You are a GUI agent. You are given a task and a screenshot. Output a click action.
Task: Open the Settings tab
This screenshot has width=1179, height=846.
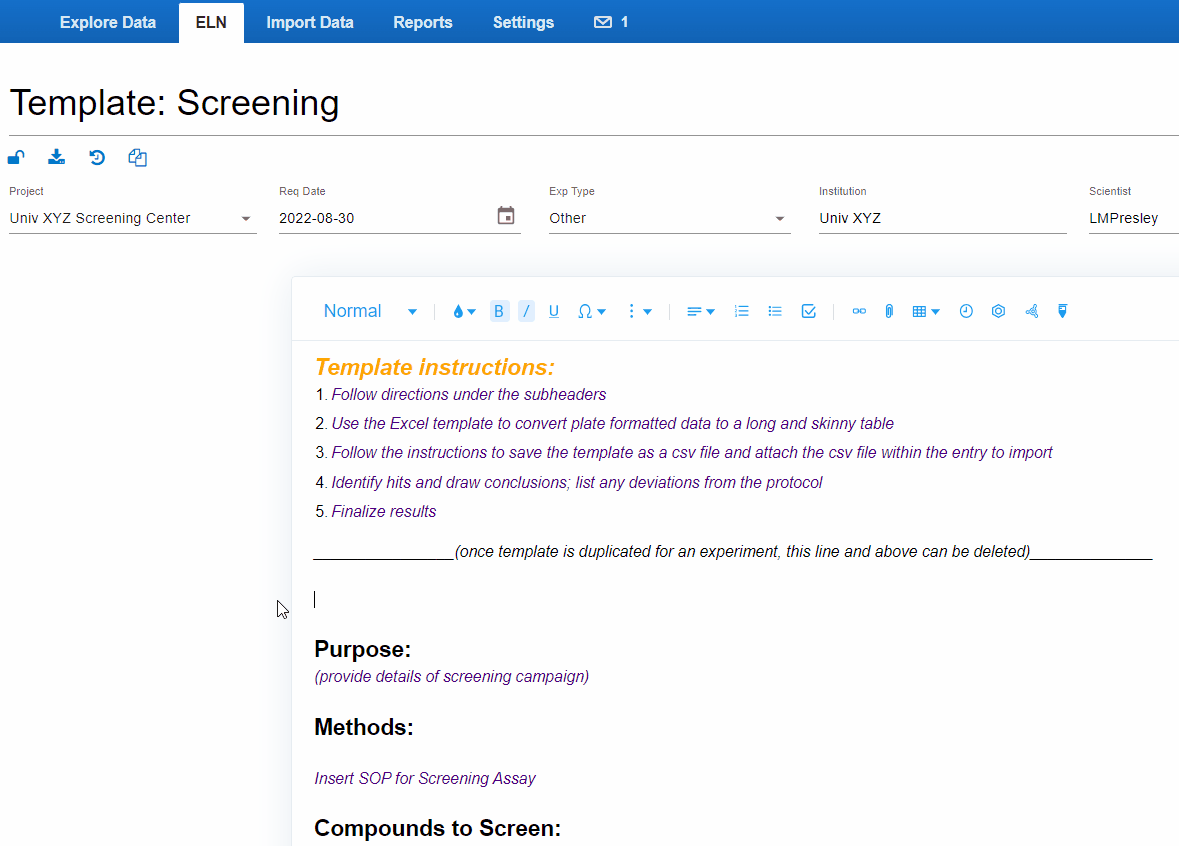(x=523, y=23)
